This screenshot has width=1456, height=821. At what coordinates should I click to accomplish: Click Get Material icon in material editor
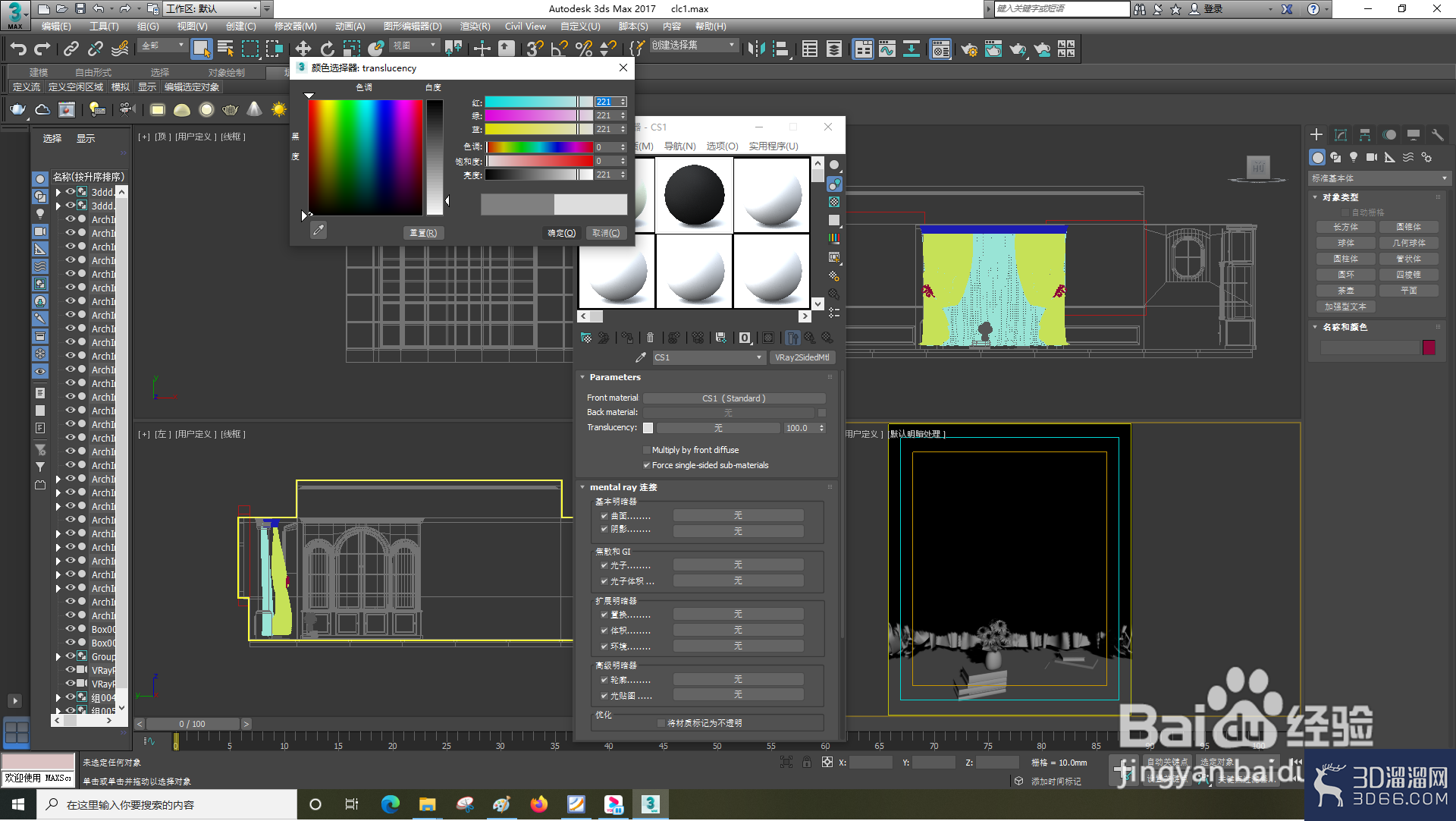pyautogui.click(x=586, y=338)
